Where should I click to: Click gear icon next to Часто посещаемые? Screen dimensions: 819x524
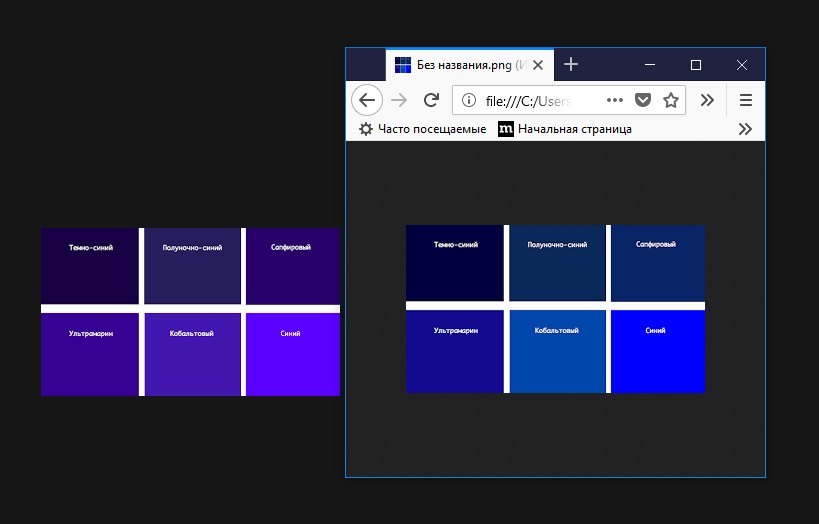tap(366, 129)
